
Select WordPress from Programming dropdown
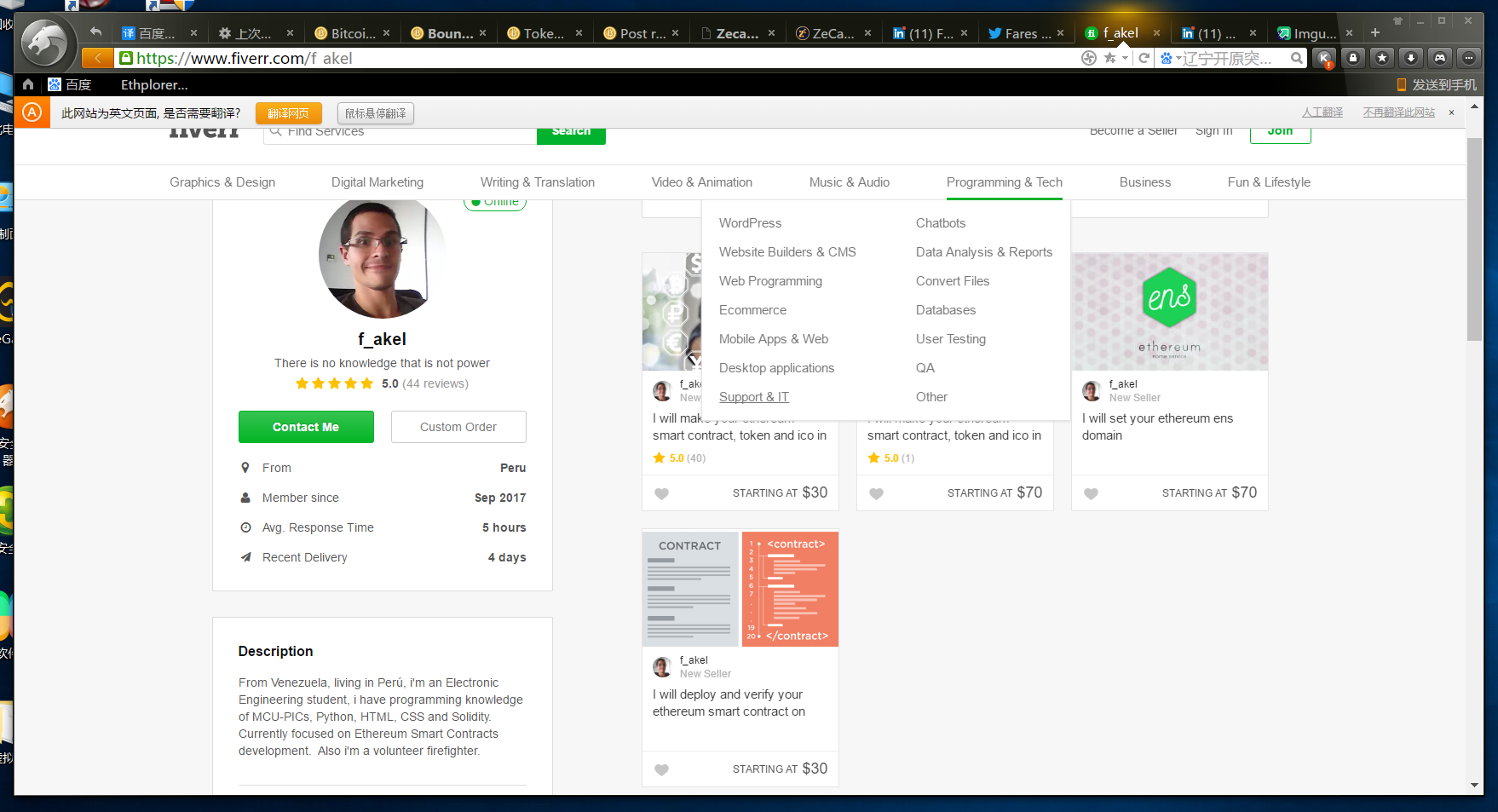click(x=751, y=223)
